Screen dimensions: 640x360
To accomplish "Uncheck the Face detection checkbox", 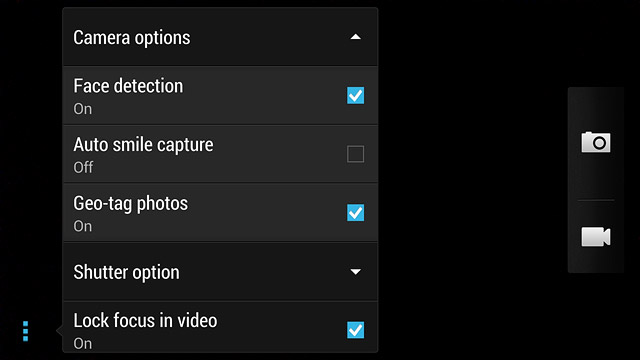I will [x=356, y=96].
